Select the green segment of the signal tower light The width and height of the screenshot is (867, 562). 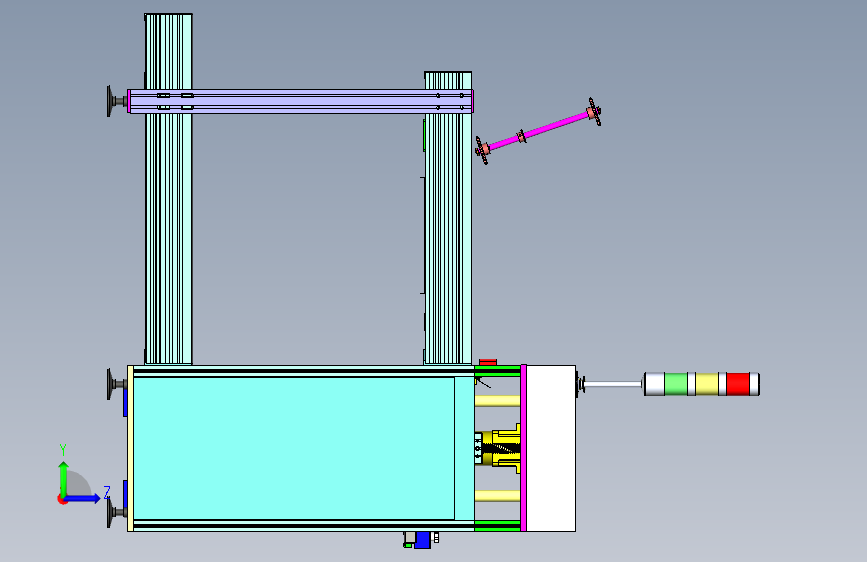point(676,384)
